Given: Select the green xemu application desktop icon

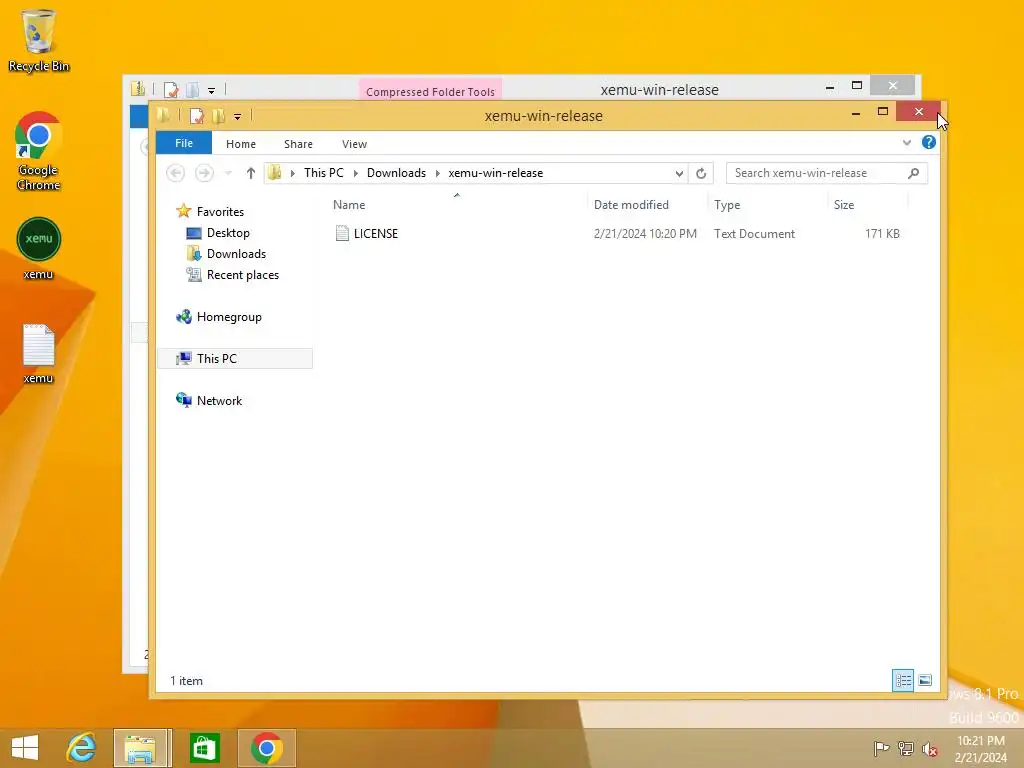Looking at the screenshot, I should 39,249.
